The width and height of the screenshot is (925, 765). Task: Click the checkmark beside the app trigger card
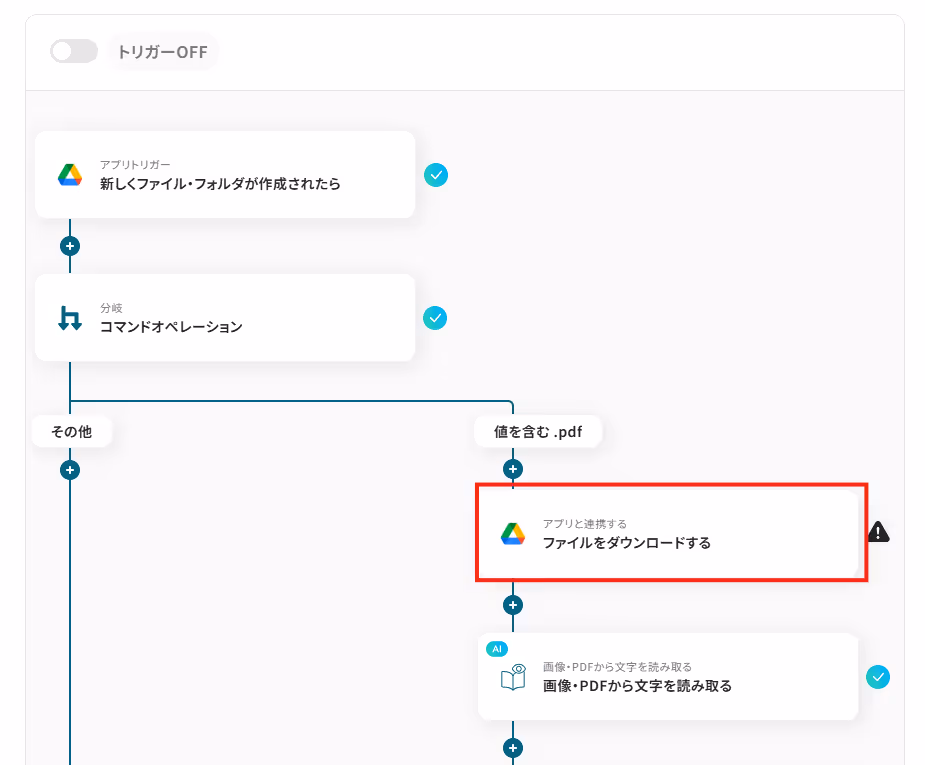pyautogui.click(x=436, y=175)
